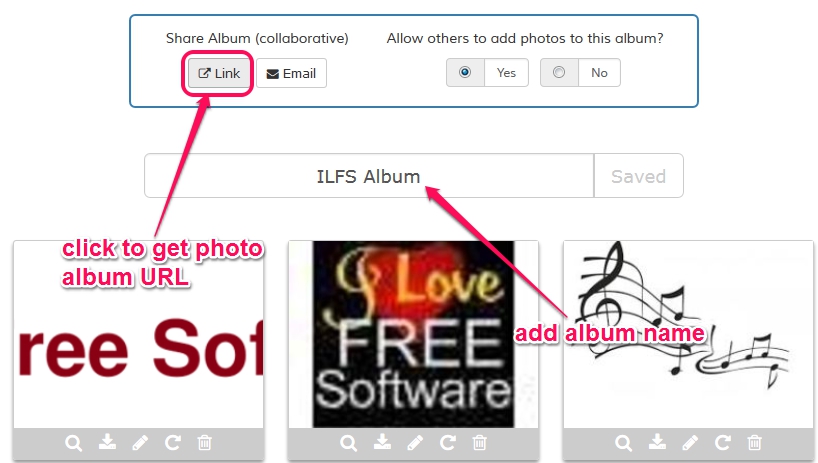
Task: Delete the music notes photo
Action: [754, 443]
